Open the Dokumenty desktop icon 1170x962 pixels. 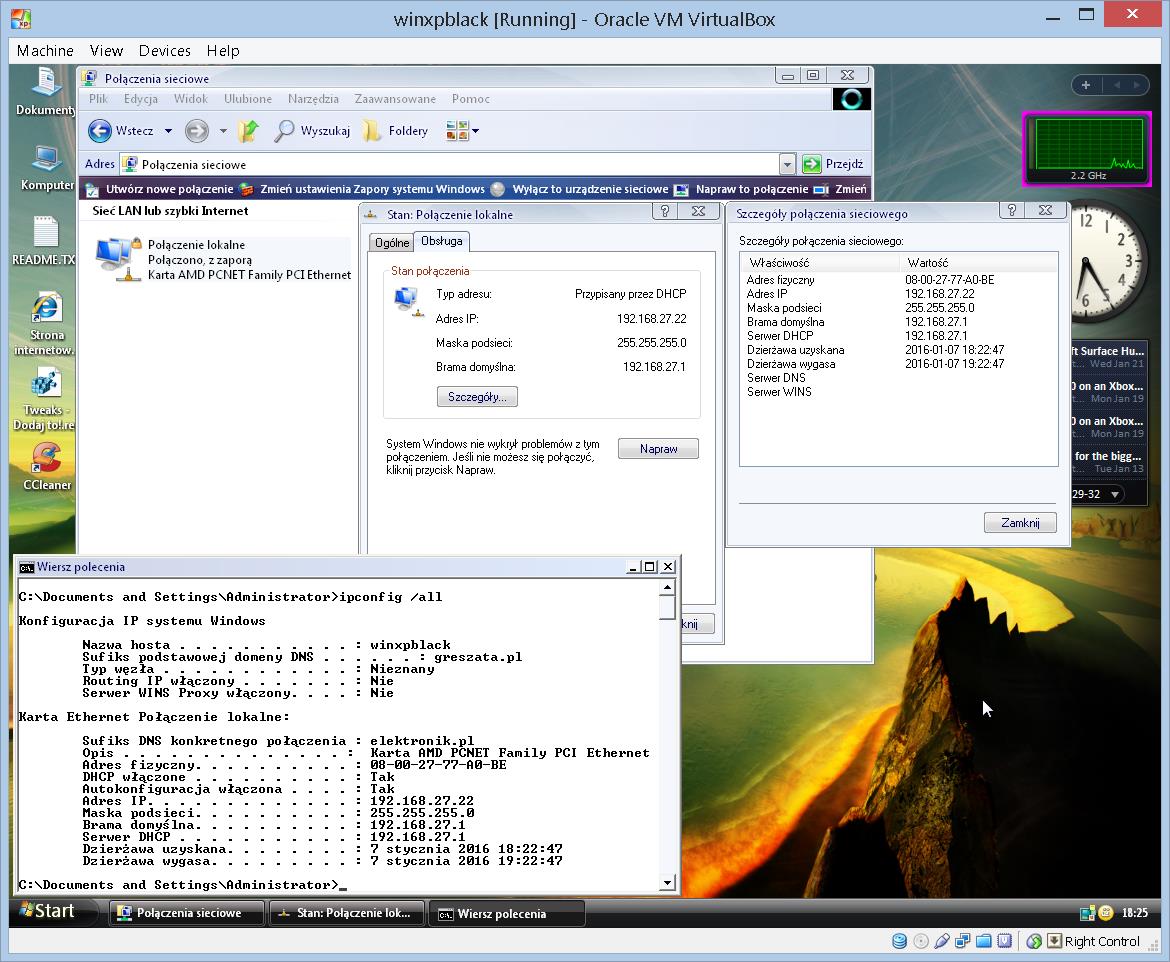(46, 91)
